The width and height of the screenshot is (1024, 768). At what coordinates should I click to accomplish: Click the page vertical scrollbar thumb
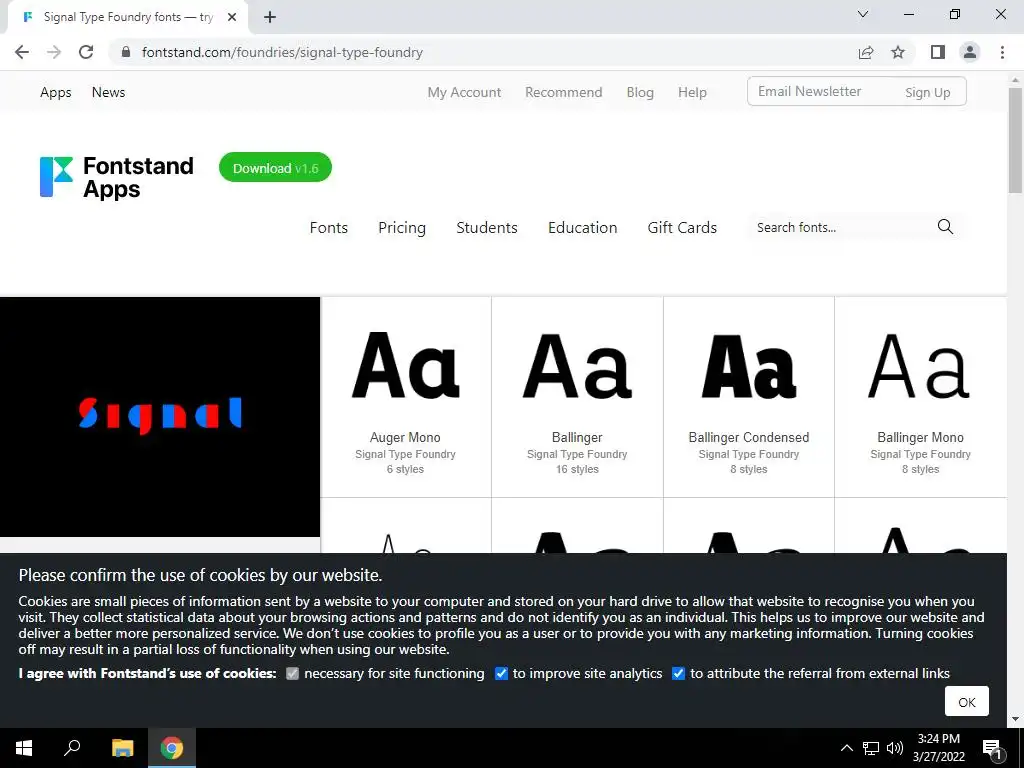pyautogui.click(x=1015, y=140)
